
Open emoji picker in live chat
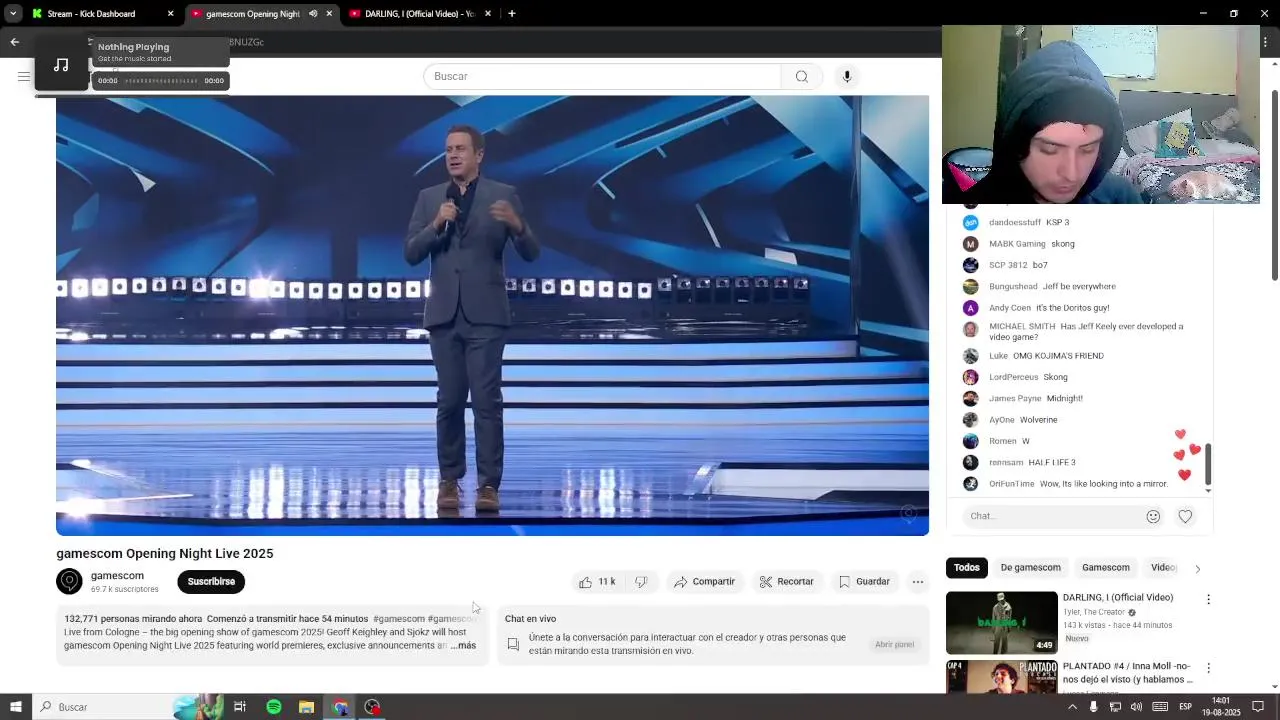(1153, 516)
